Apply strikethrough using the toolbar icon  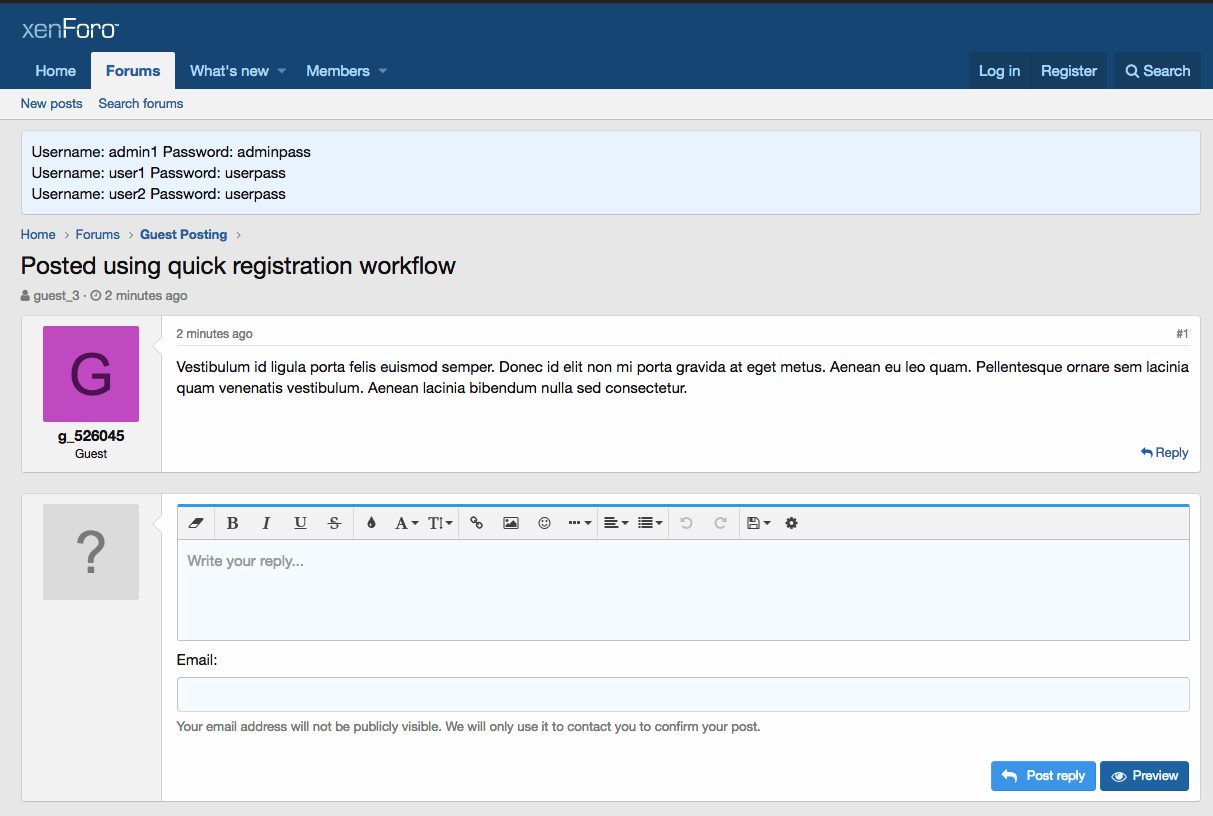click(334, 523)
